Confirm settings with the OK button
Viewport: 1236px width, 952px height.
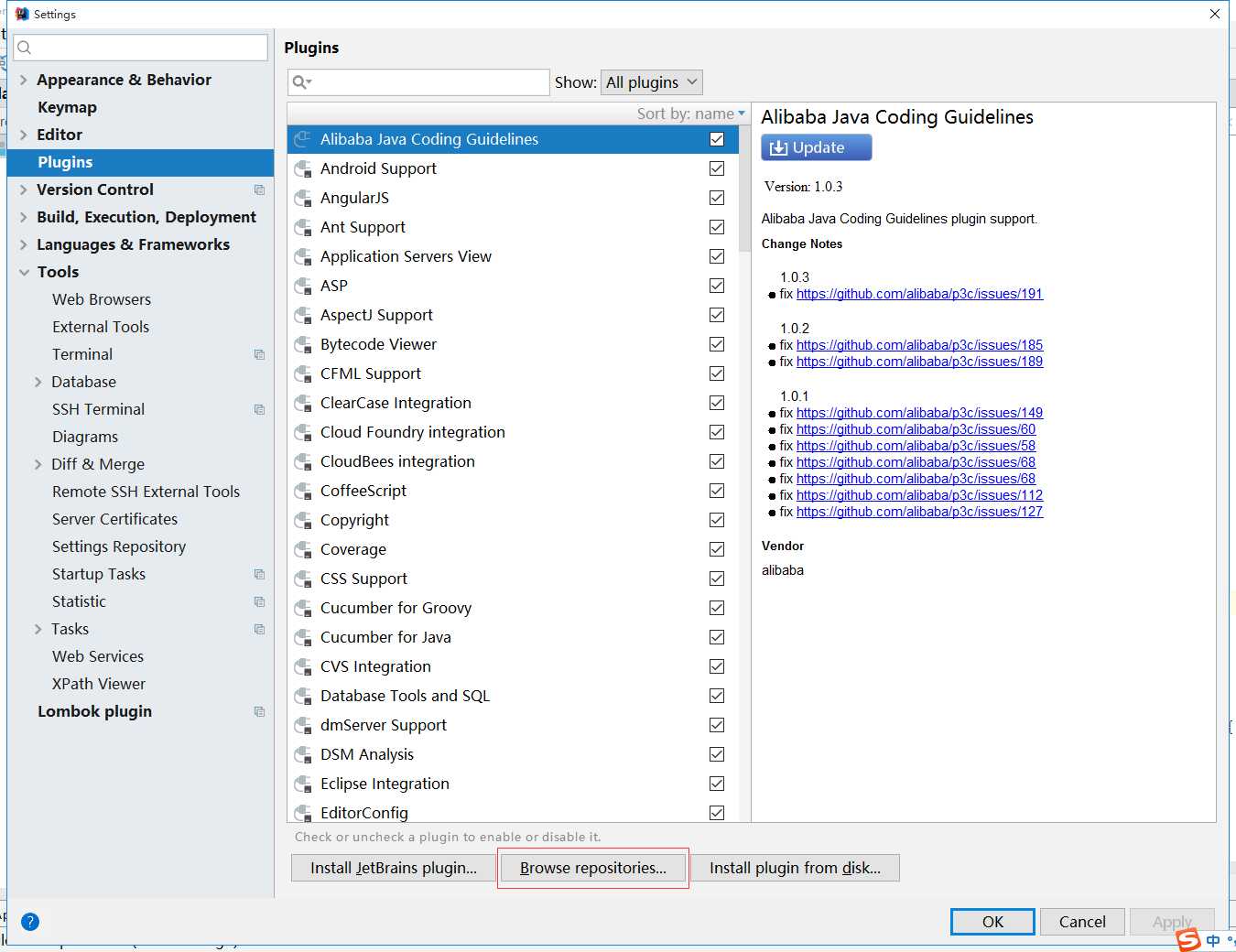[x=992, y=922]
